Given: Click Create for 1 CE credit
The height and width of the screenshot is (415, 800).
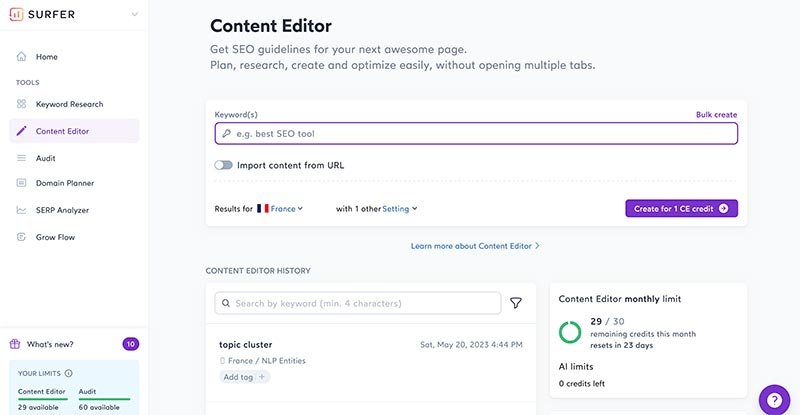Looking at the screenshot, I should pyautogui.click(x=682, y=208).
